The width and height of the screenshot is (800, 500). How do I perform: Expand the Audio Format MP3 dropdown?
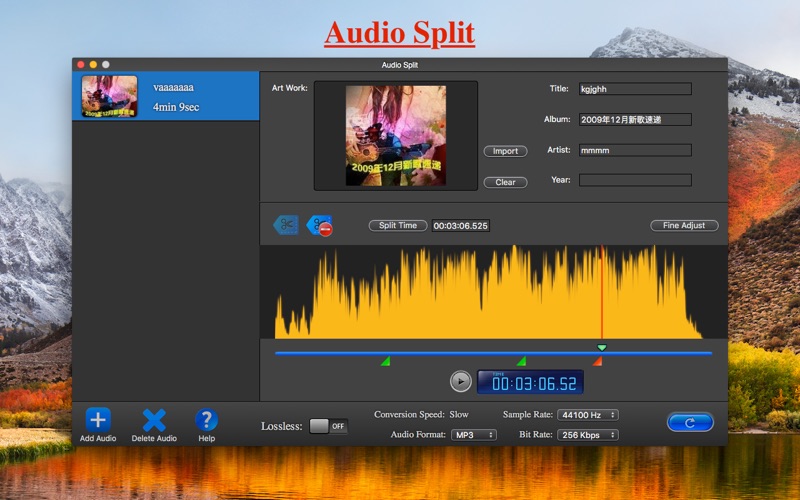(474, 435)
